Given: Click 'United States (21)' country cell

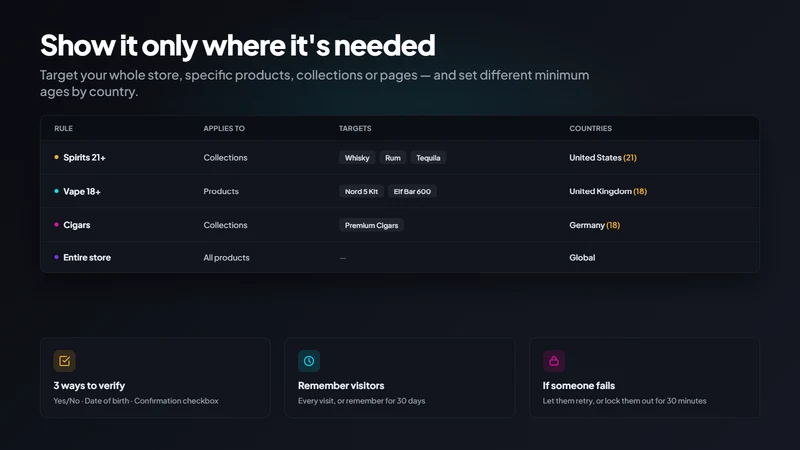Looking at the screenshot, I should (603, 158).
